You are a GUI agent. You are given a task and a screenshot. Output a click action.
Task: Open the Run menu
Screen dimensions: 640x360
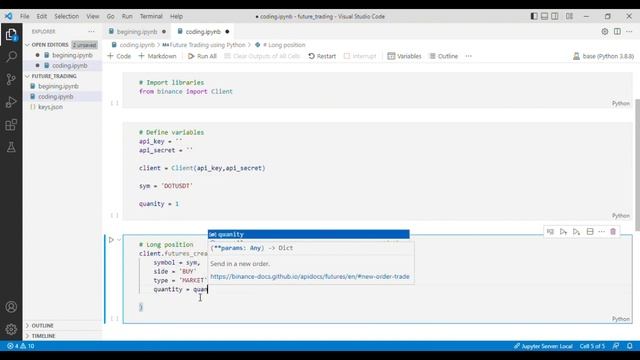[127, 16]
